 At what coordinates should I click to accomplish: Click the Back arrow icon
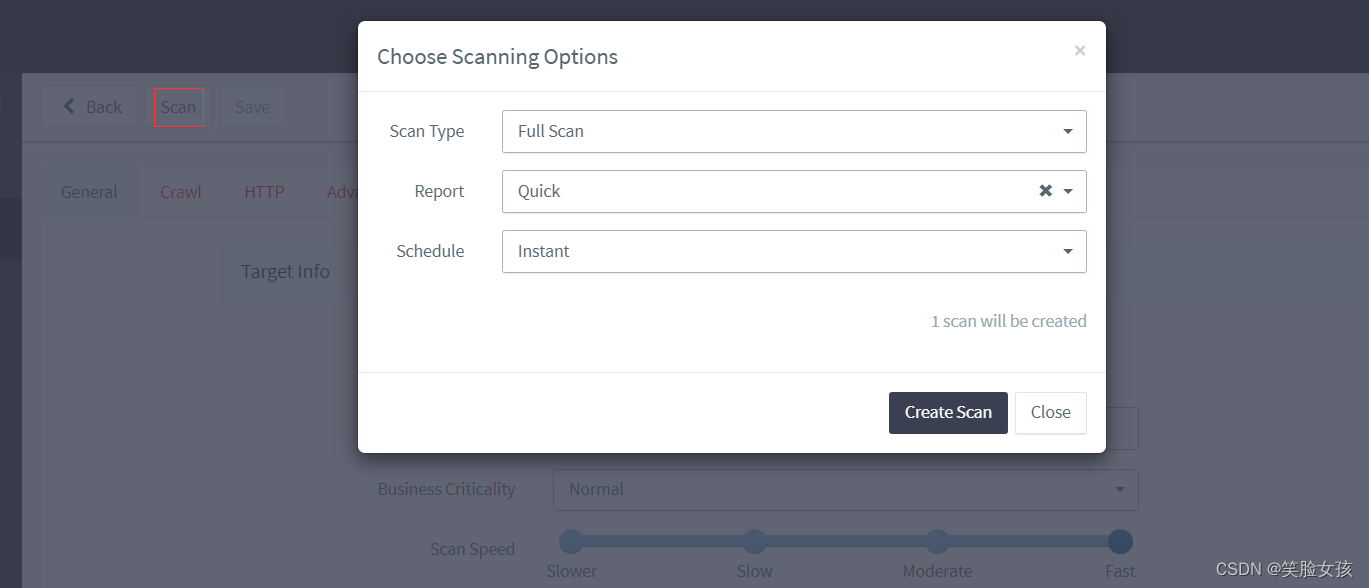pyautogui.click(x=69, y=106)
